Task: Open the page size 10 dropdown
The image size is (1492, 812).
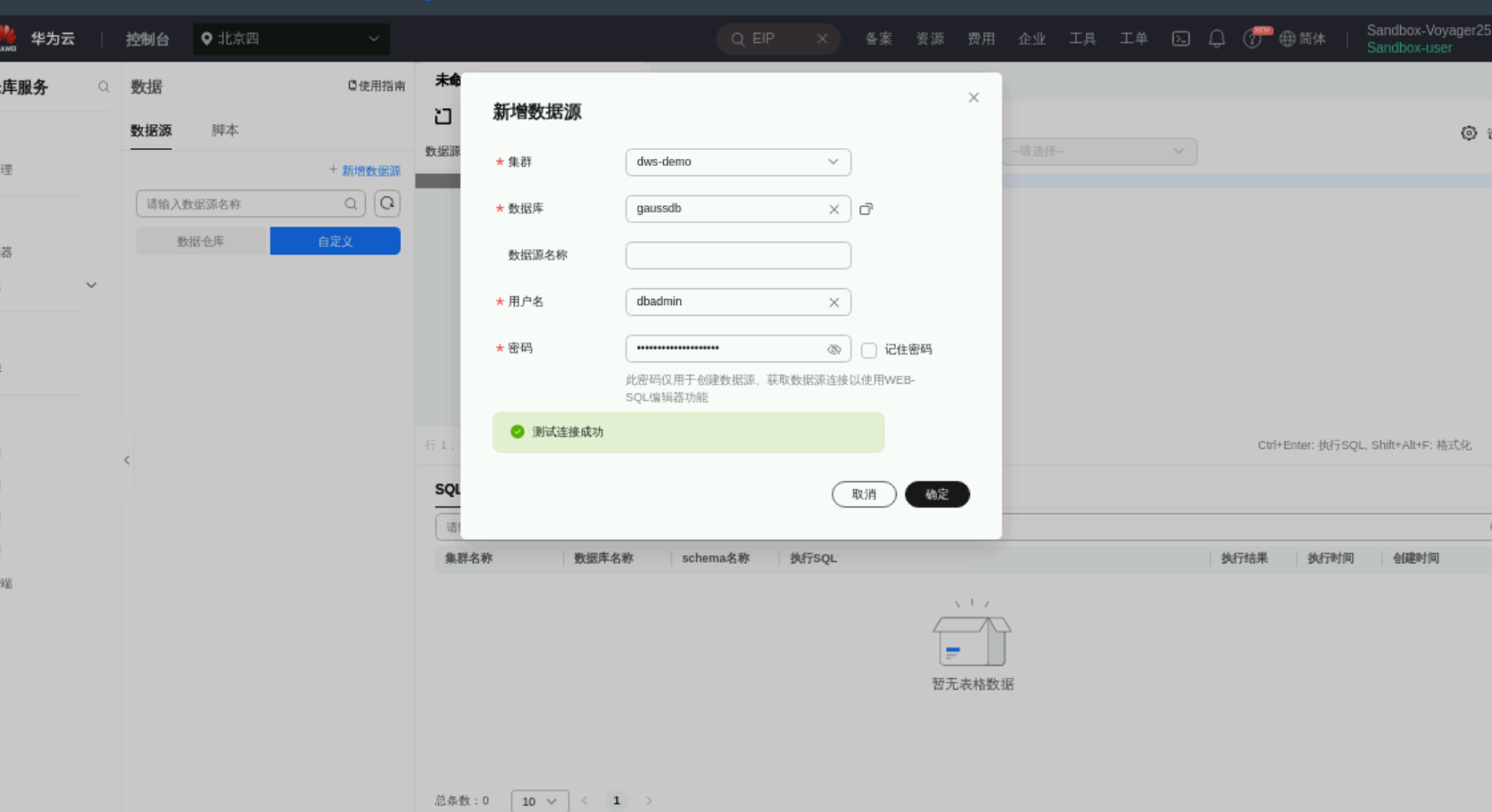Action: [x=540, y=801]
